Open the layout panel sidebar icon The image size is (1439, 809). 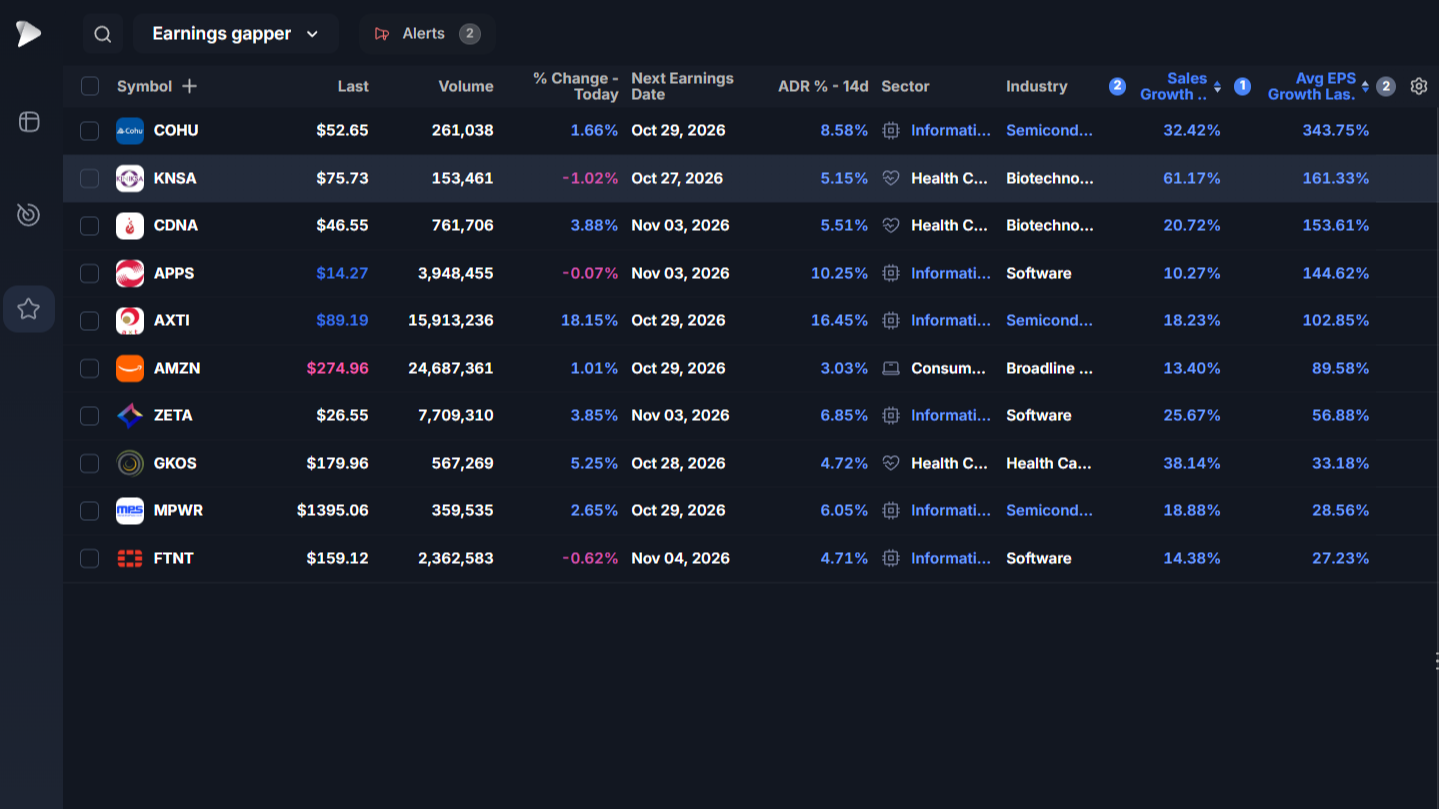click(x=29, y=122)
